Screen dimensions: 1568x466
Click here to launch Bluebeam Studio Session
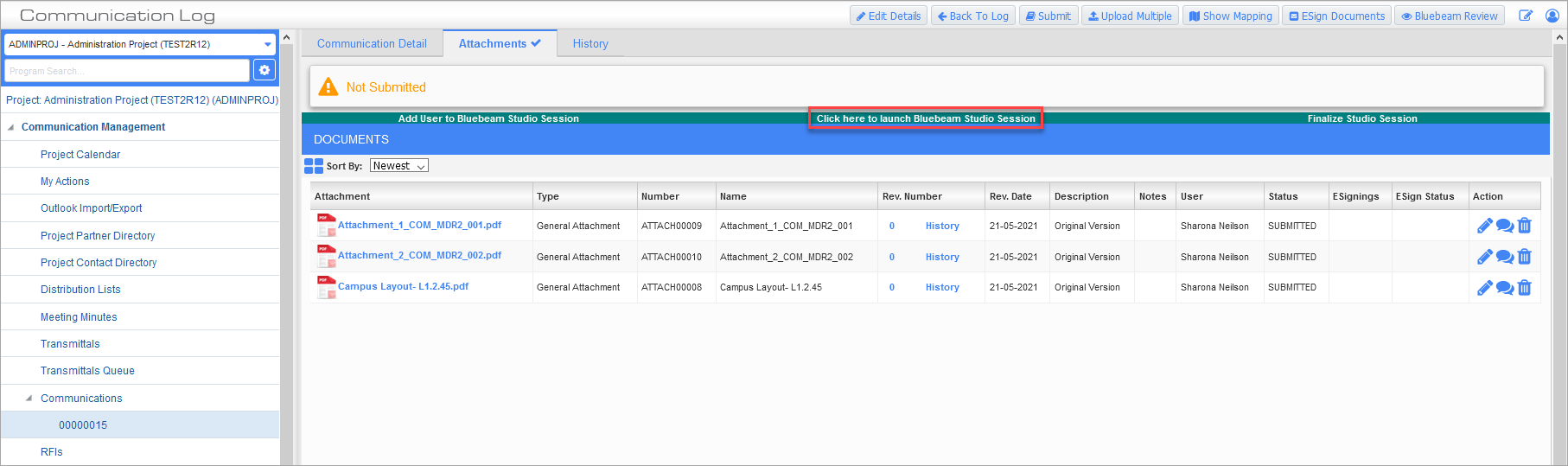925,118
